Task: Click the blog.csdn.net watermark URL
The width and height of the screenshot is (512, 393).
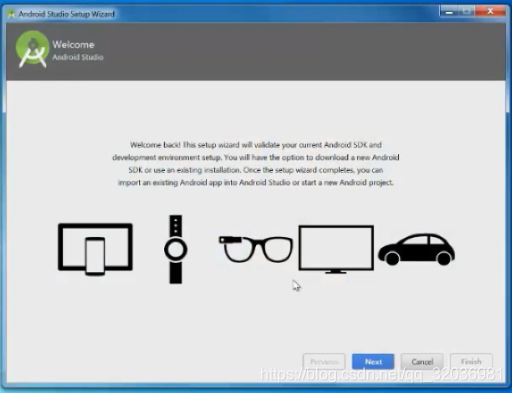Action: (381, 374)
